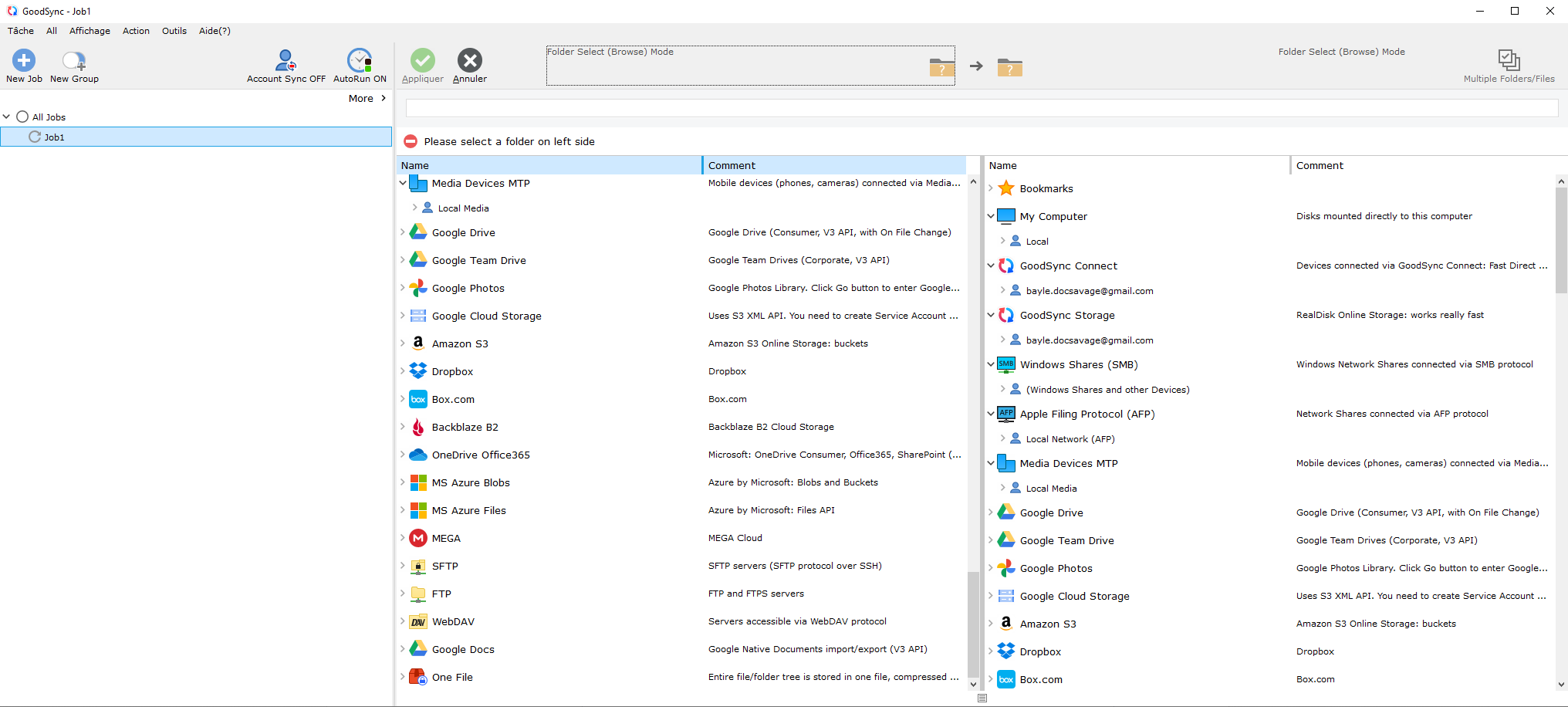The height and width of the screenshot is (707, 1568).
Task: Expand the SFTP servers node
Action: pos(403,566)
